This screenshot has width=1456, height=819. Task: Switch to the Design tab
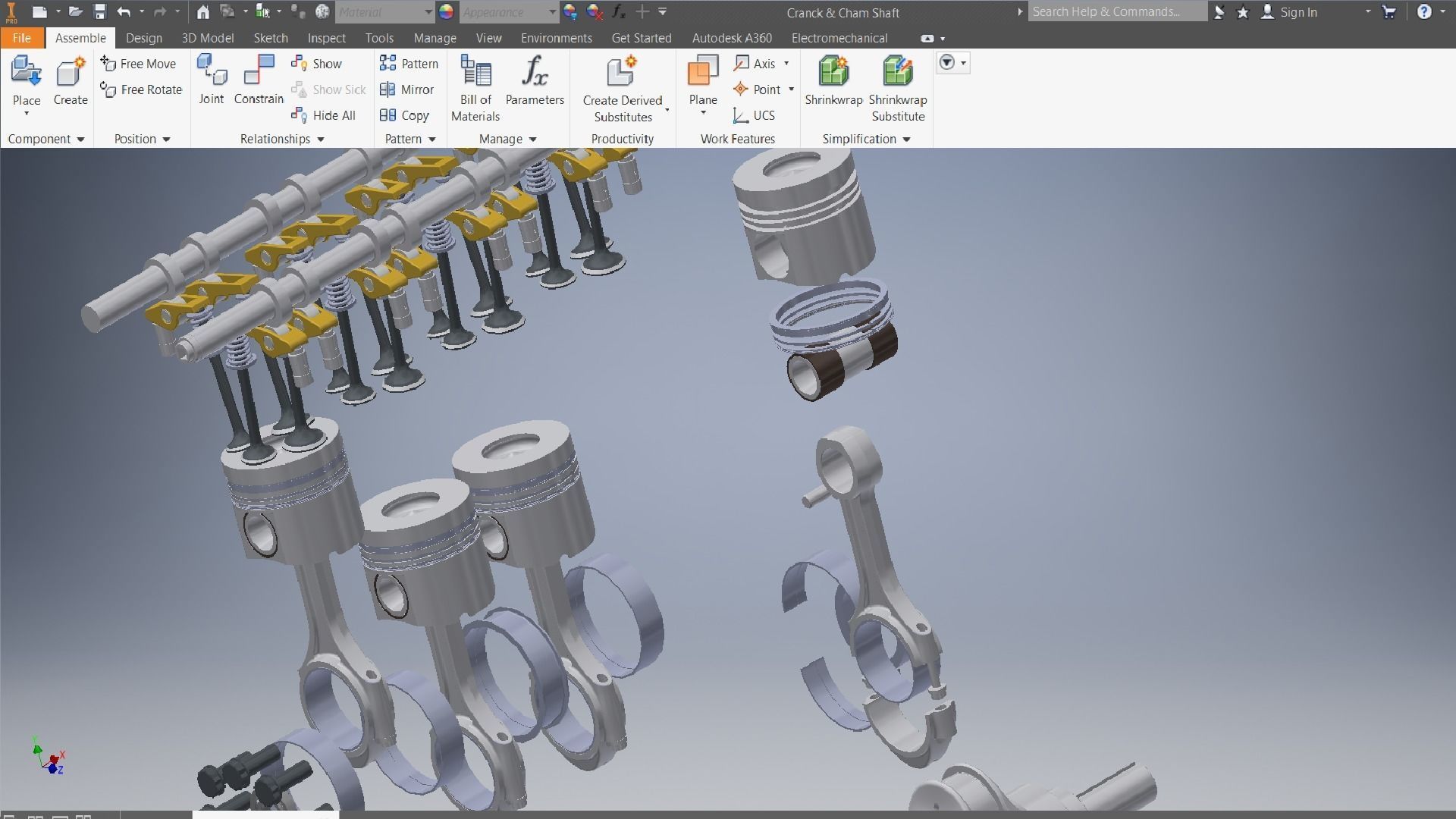tap(144, 38)
